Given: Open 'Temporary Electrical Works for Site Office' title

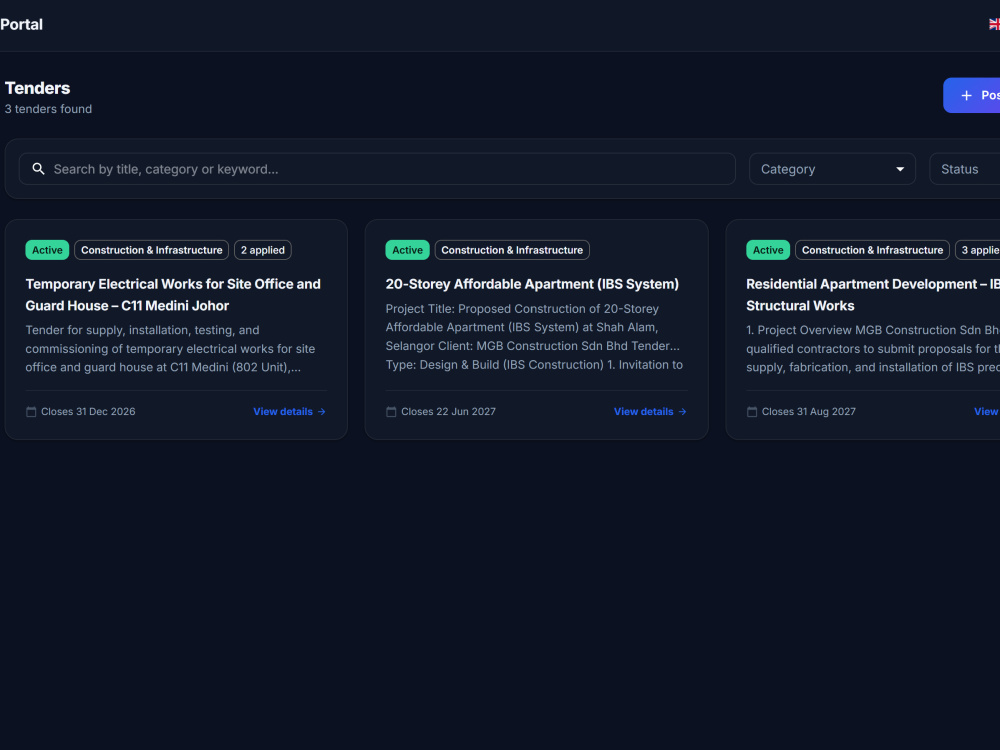Looking at the screenshot, I should coord(173,295).
